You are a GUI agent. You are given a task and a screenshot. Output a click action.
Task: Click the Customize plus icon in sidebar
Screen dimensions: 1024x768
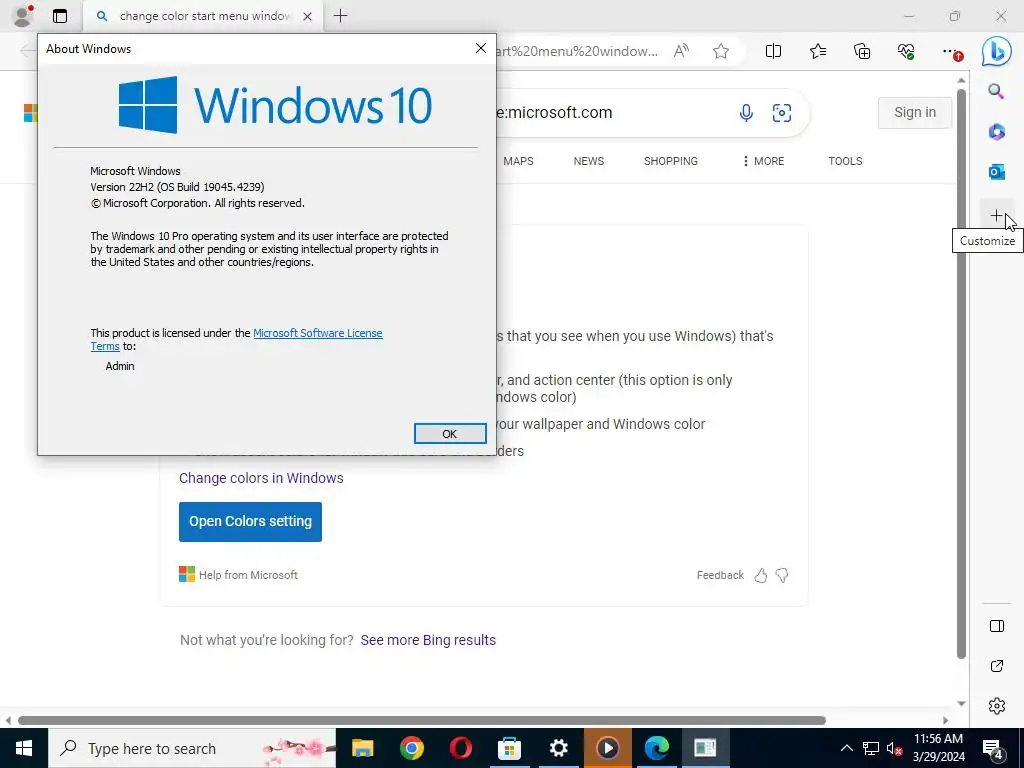click(x=996, y=215)
